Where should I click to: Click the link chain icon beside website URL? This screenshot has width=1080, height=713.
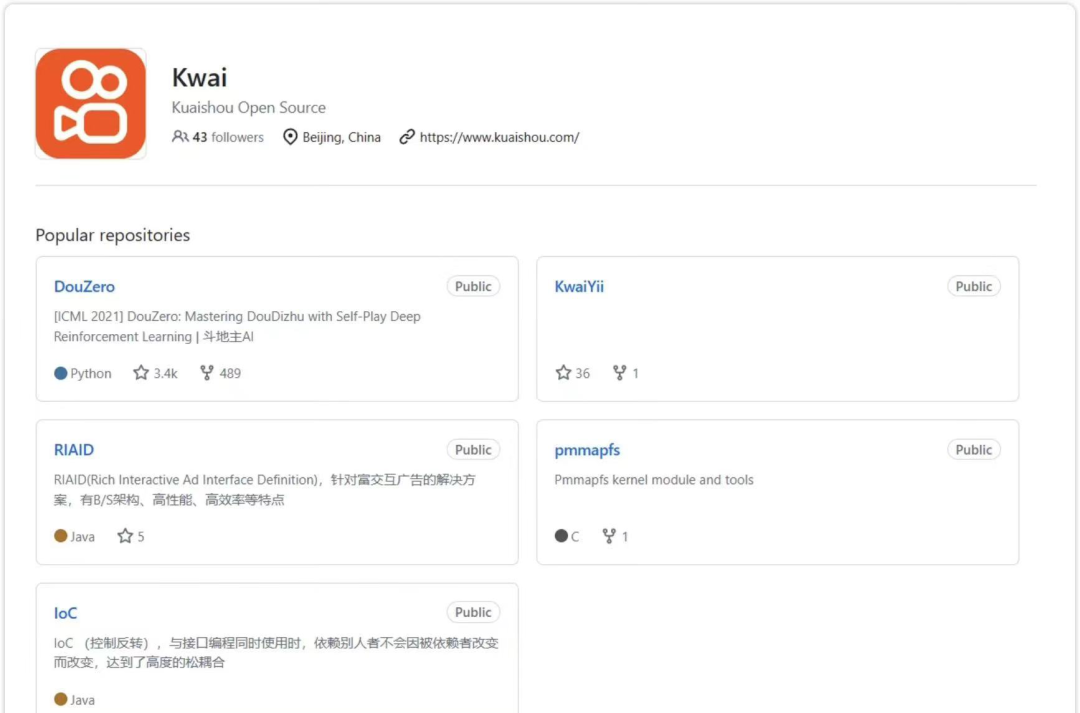pos(407,137)
